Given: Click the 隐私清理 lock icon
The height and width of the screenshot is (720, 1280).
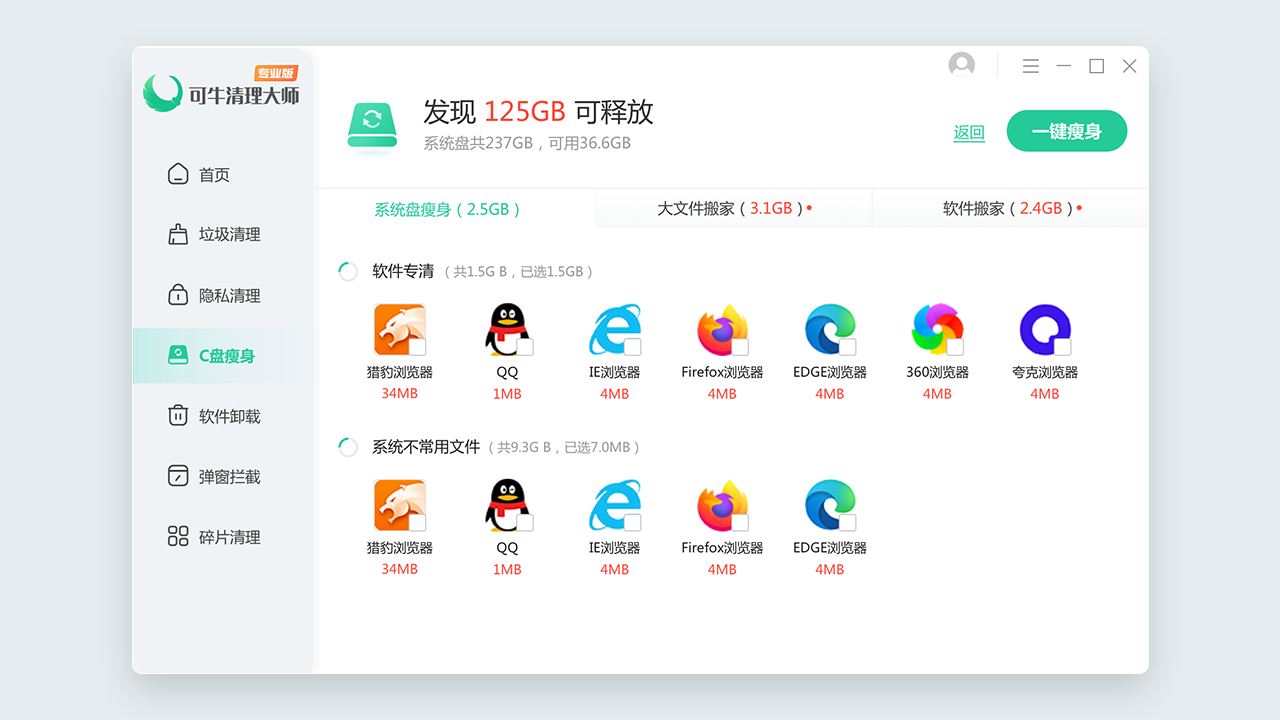Looking at the screenshot, I should pyautogui.click(x=178, y=295).
